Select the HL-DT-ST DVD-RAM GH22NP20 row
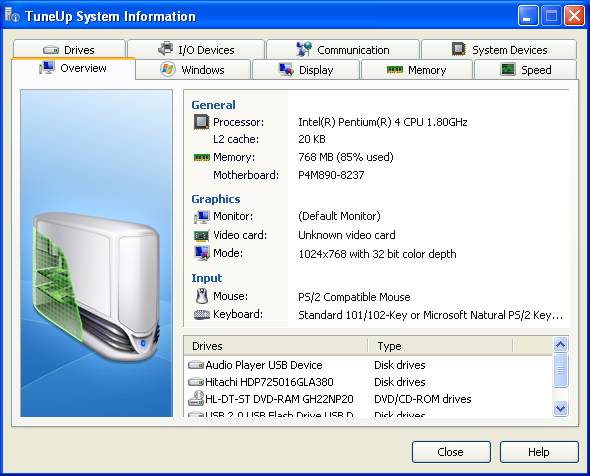The image size is (590, 476). pyautogui.click(x=369, y=399)
